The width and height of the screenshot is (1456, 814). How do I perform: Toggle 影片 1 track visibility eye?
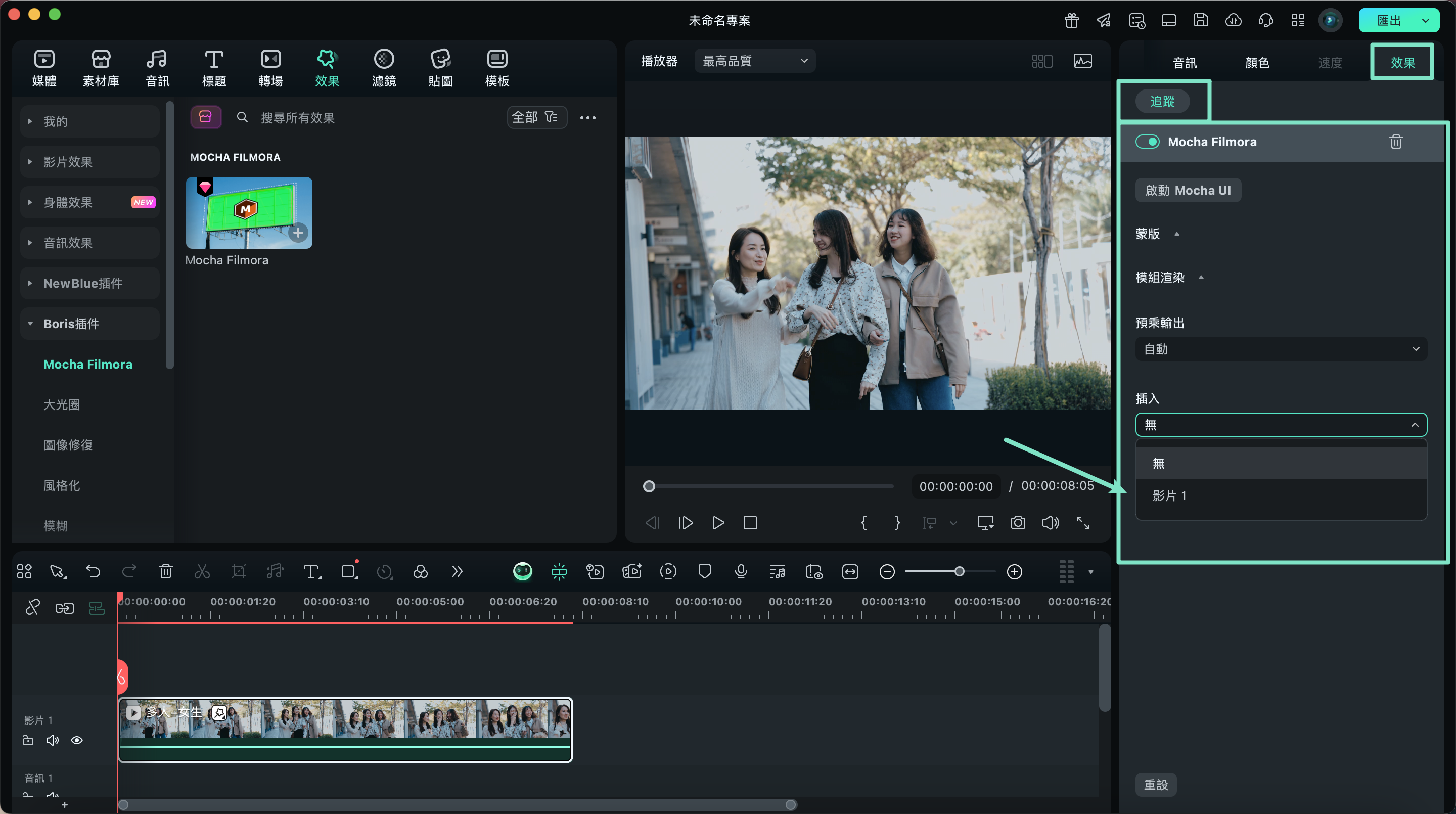pyautogui.click(x=77, y=740)
